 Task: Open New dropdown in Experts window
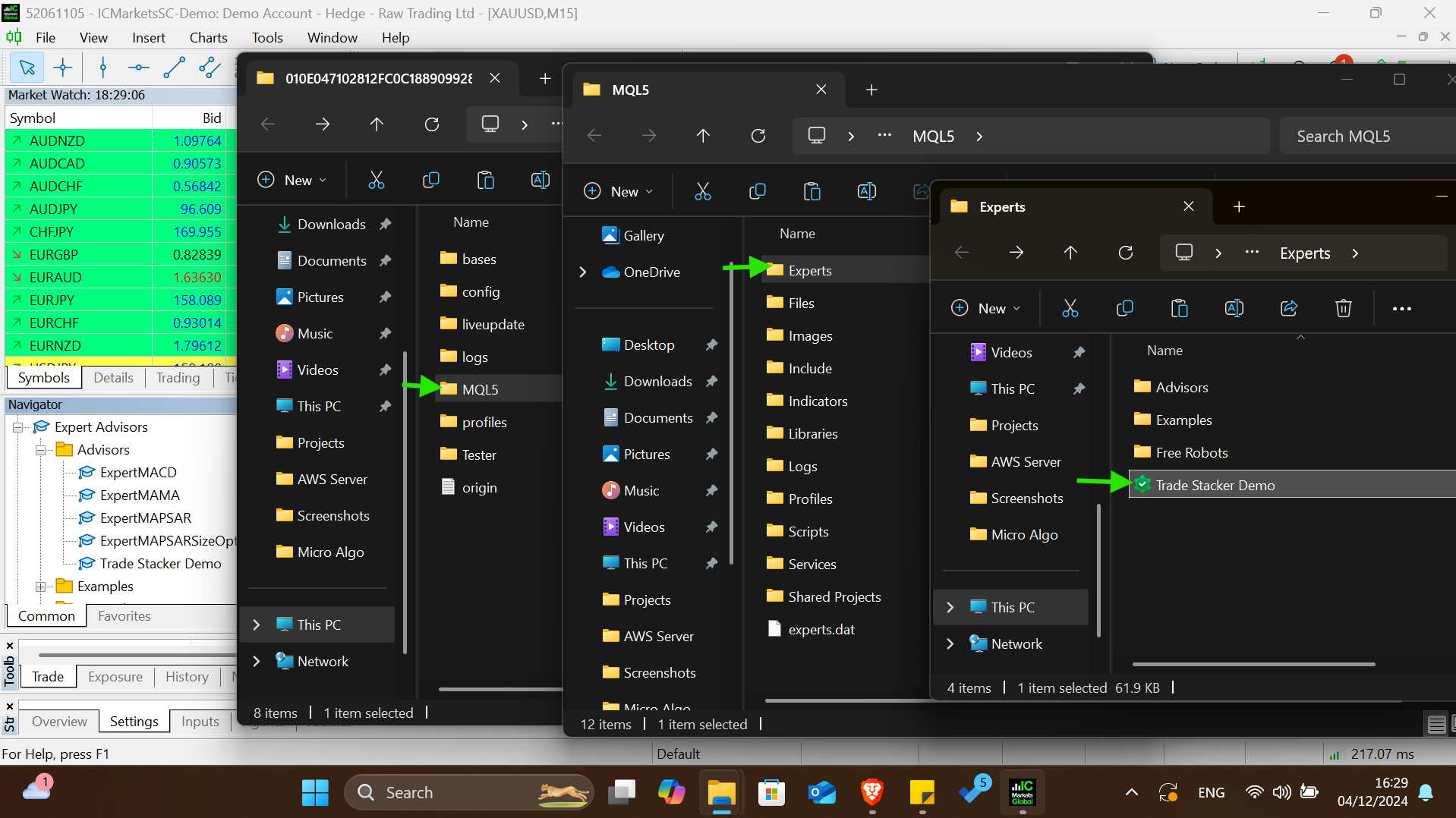[x=985, y=308]
